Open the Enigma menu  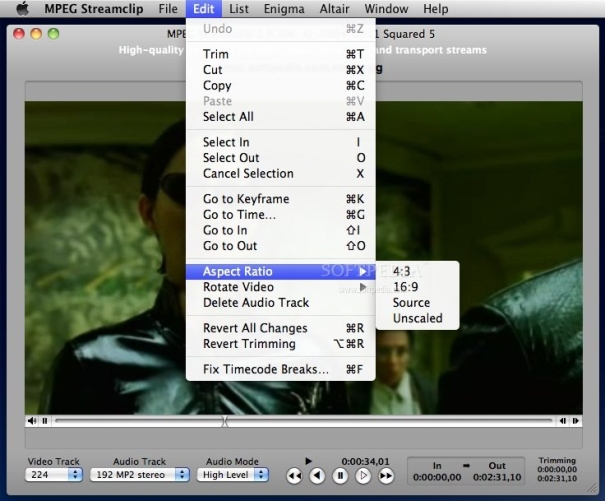[x=284, y=8]
